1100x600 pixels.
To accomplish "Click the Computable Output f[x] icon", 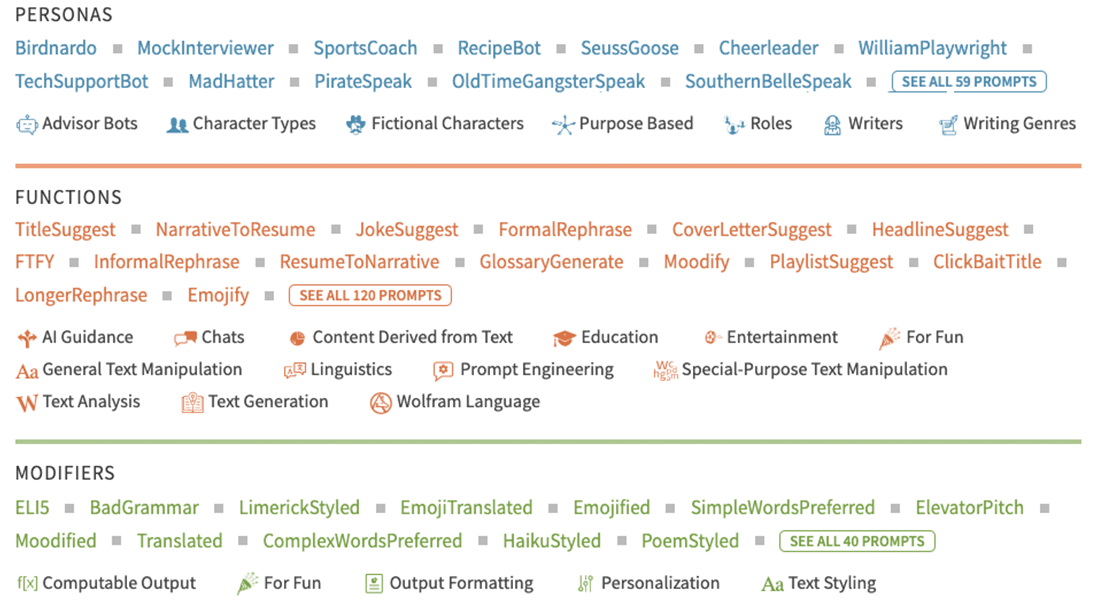I will pos(27,584).
